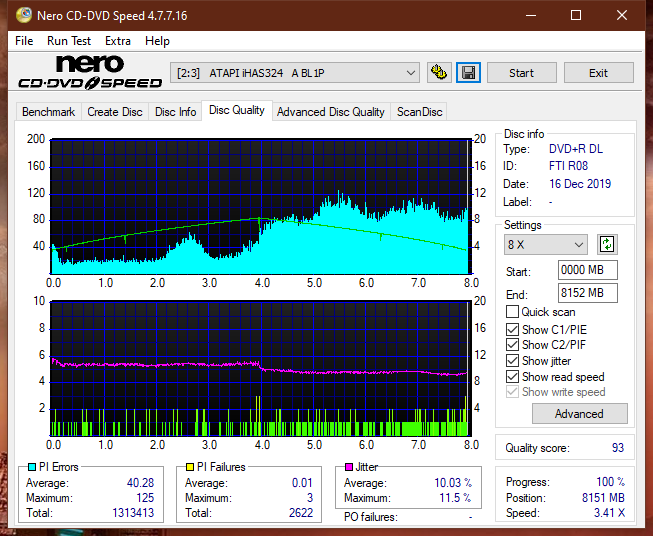Toggle the Quick scan checkbox
The image size is (653, 536).
[x=512, y=312]
